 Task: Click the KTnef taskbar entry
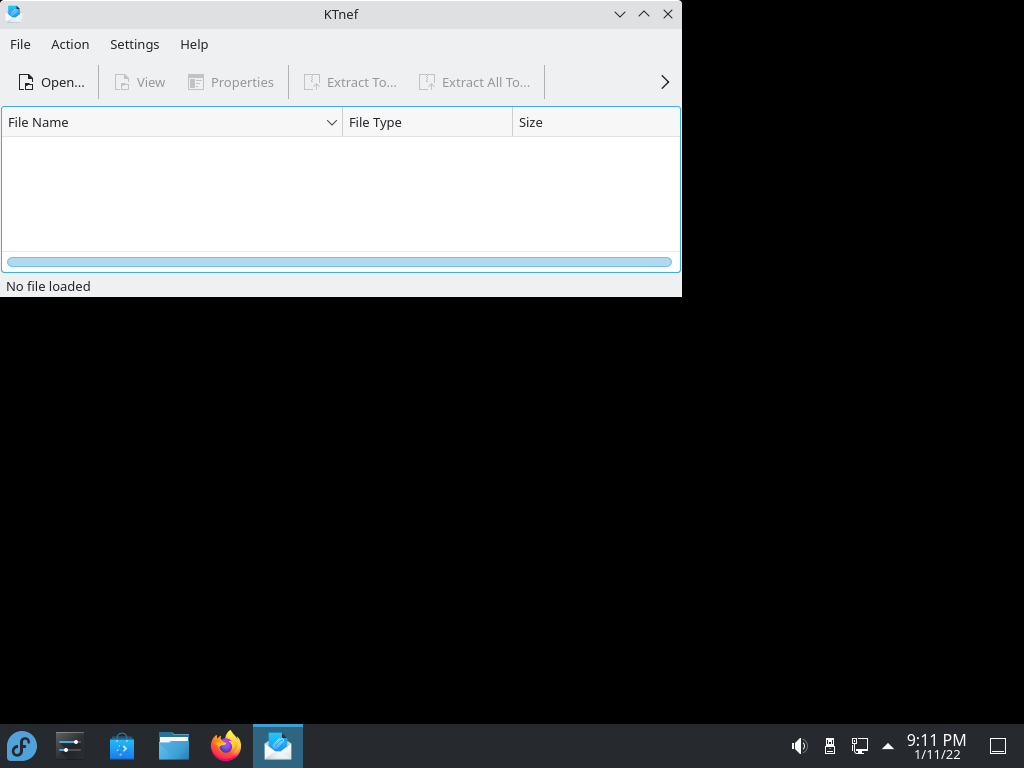(278, 746)
